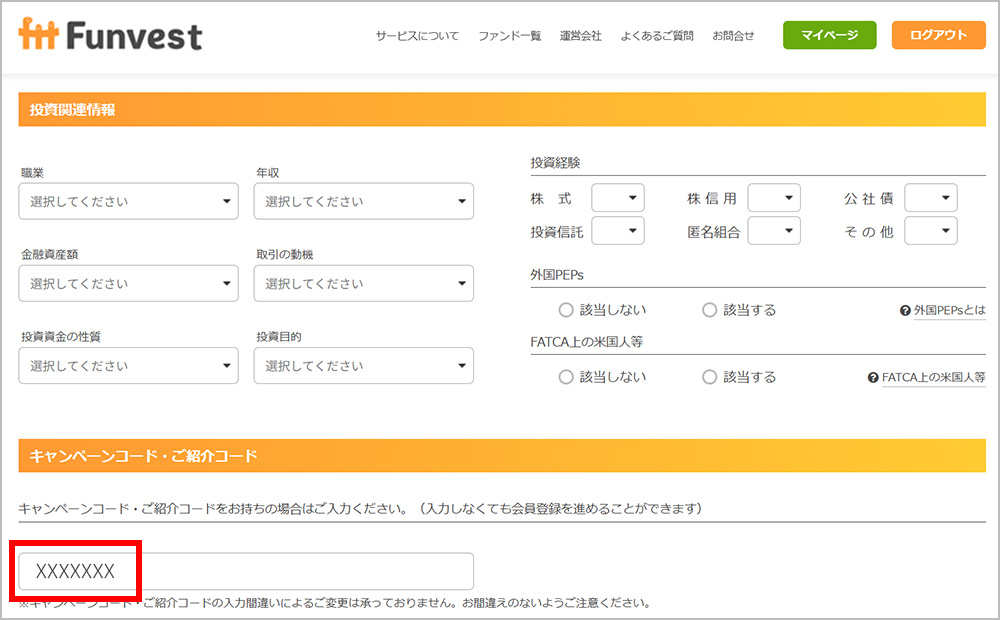Click the マイページ button

[x=829, y=34]
